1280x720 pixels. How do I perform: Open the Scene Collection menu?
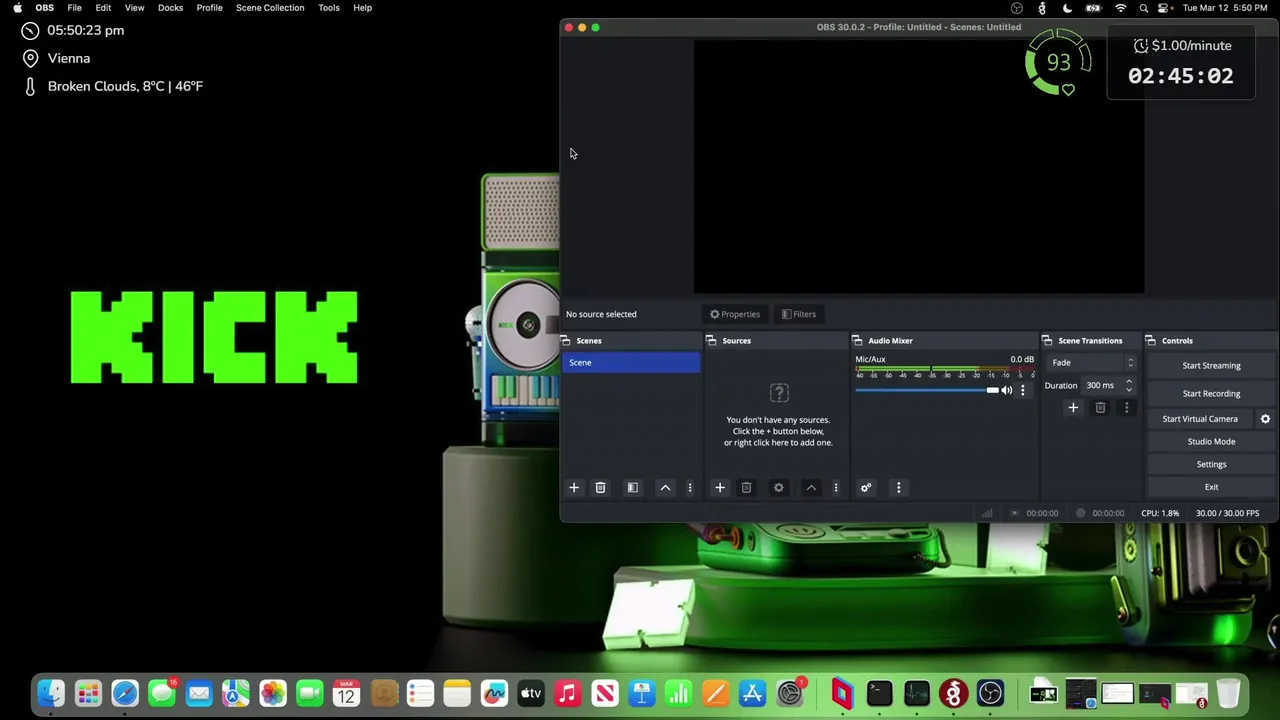coord(270,8)
